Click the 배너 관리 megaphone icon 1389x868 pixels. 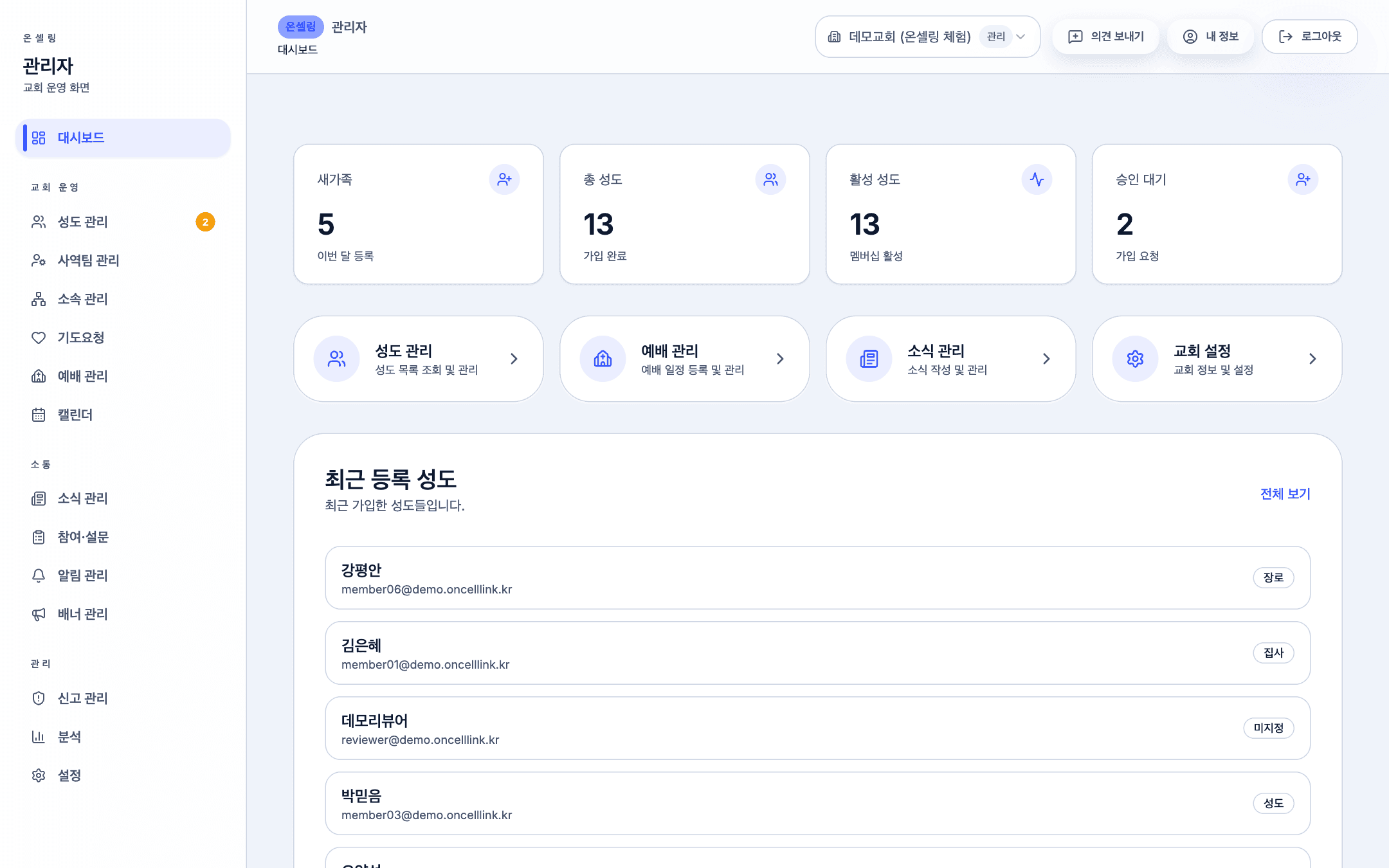[x=39, y=614]
